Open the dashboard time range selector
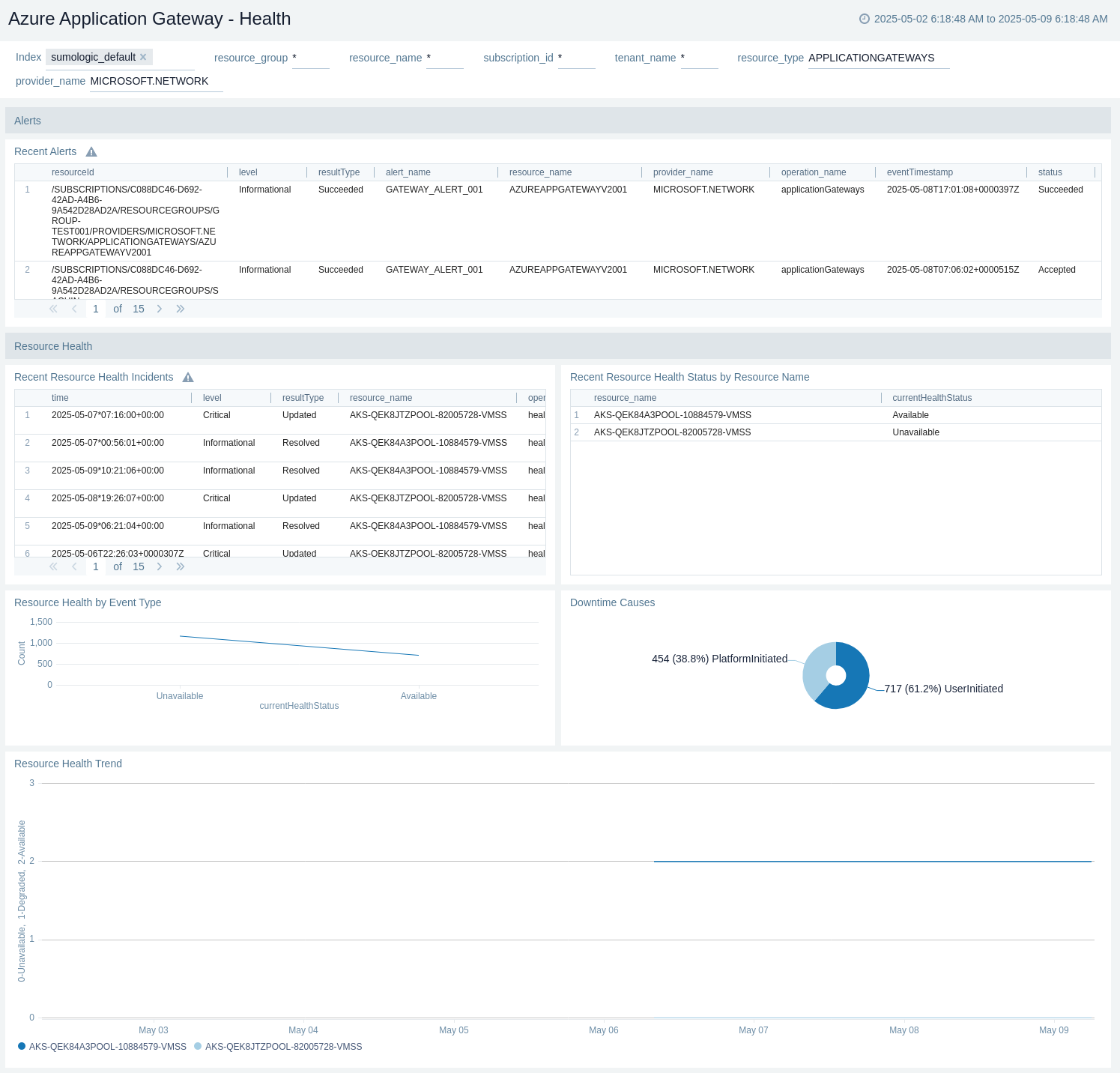The image size is (1120, 1073). [x=984, y=19]
